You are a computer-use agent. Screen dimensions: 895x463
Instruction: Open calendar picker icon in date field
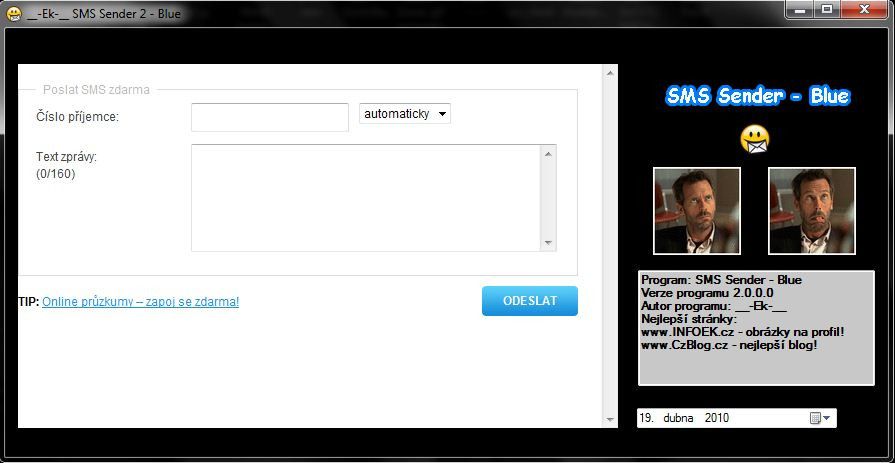[x=815, y=418]
